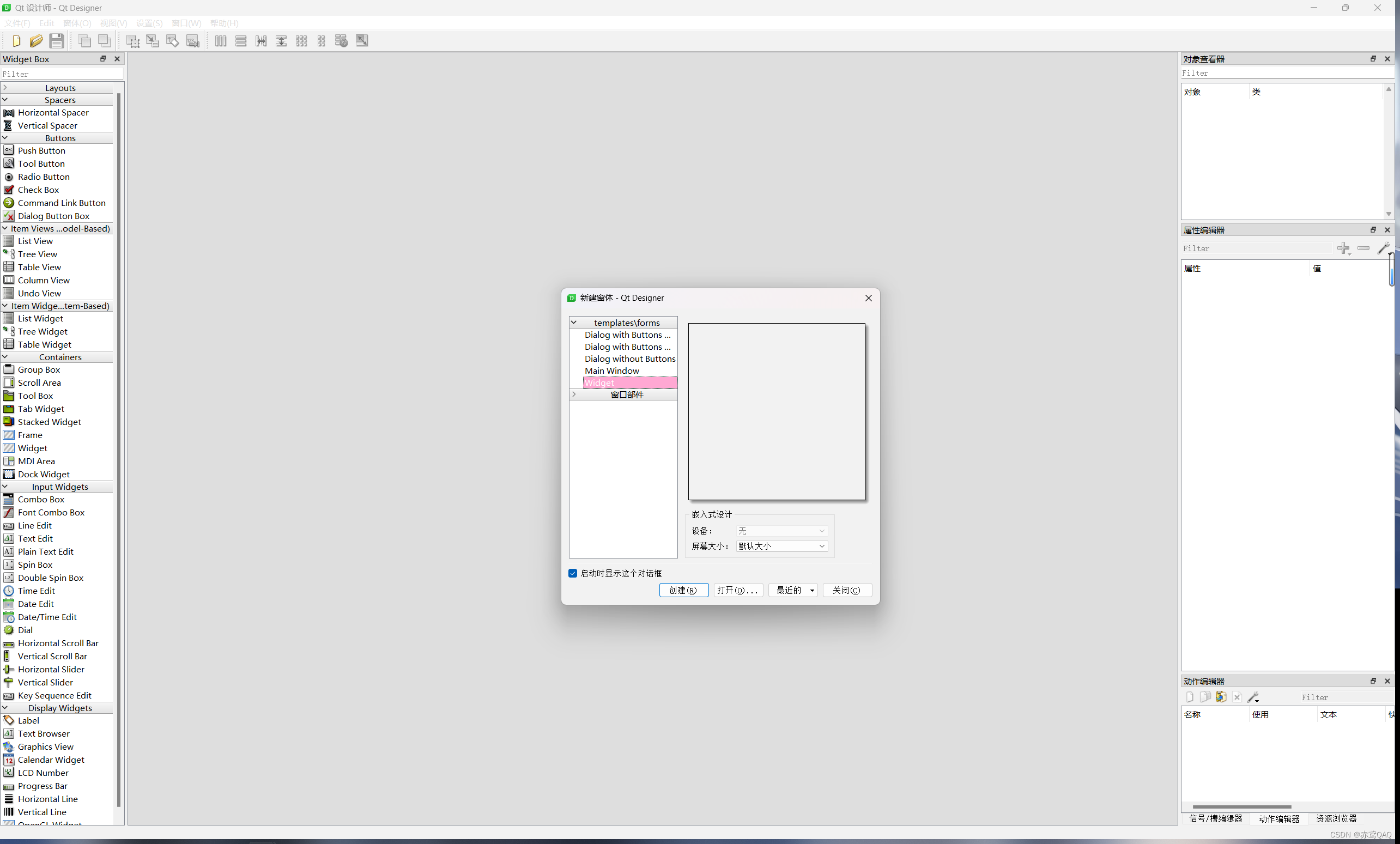Click the plus icon in 属性编辑器
1400x844 pixels.
(1344, 248)
